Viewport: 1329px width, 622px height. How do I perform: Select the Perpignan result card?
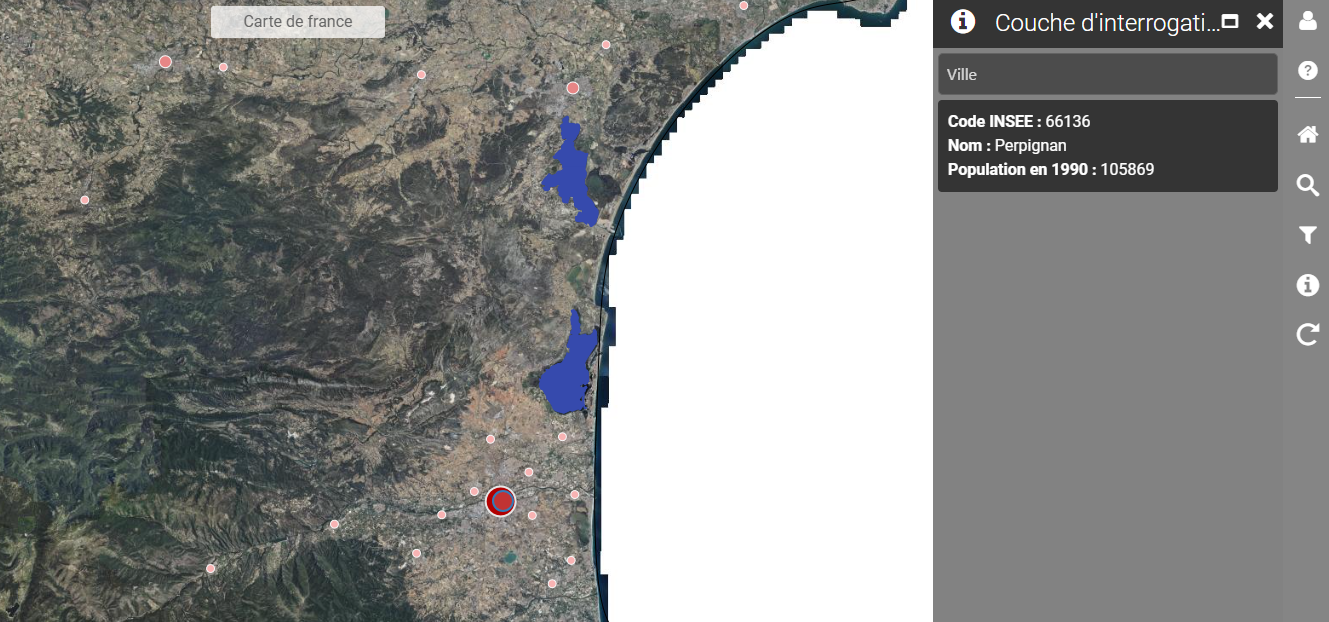(1107, 145)
